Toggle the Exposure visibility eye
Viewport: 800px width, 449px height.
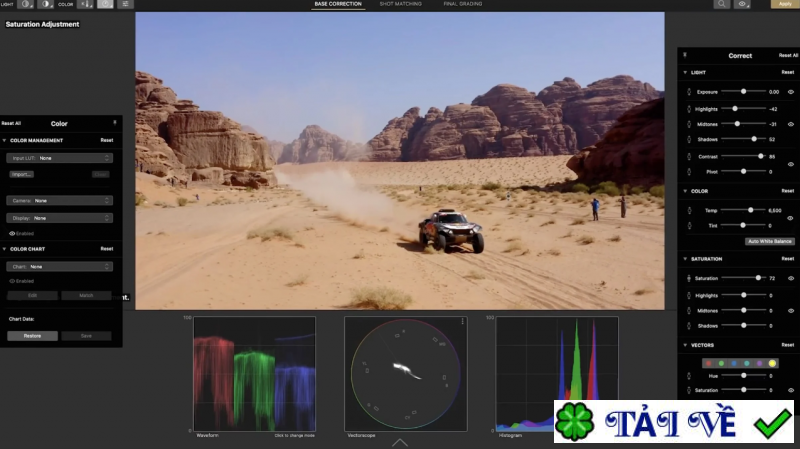click(x=790, y=91)
